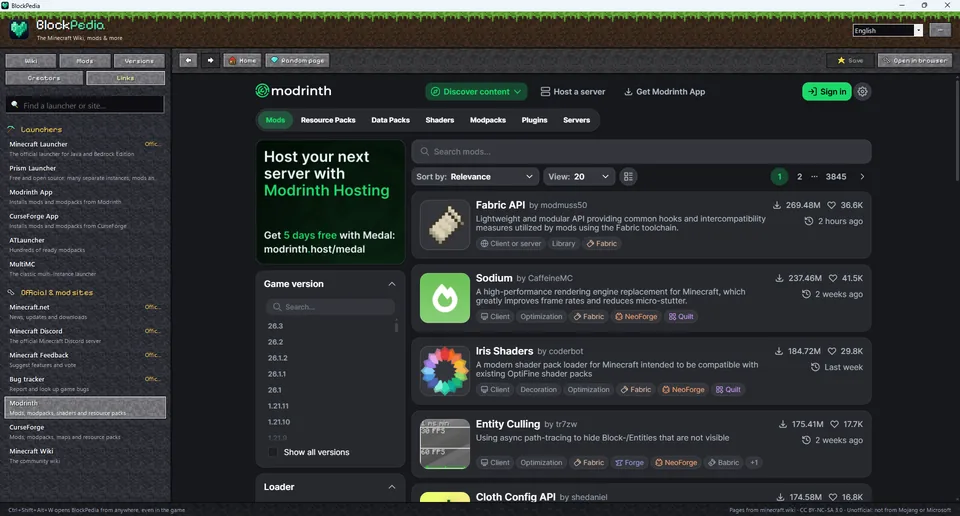Open the Entity Culling mod thumbnail
This screenshot has width=960, height=516.
click(445, 444)
